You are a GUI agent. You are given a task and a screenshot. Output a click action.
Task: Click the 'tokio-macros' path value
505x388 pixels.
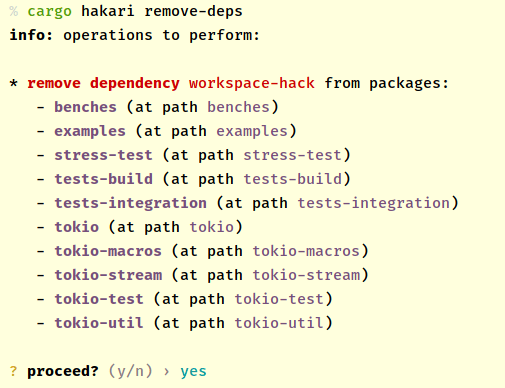(x=306, y=251)
